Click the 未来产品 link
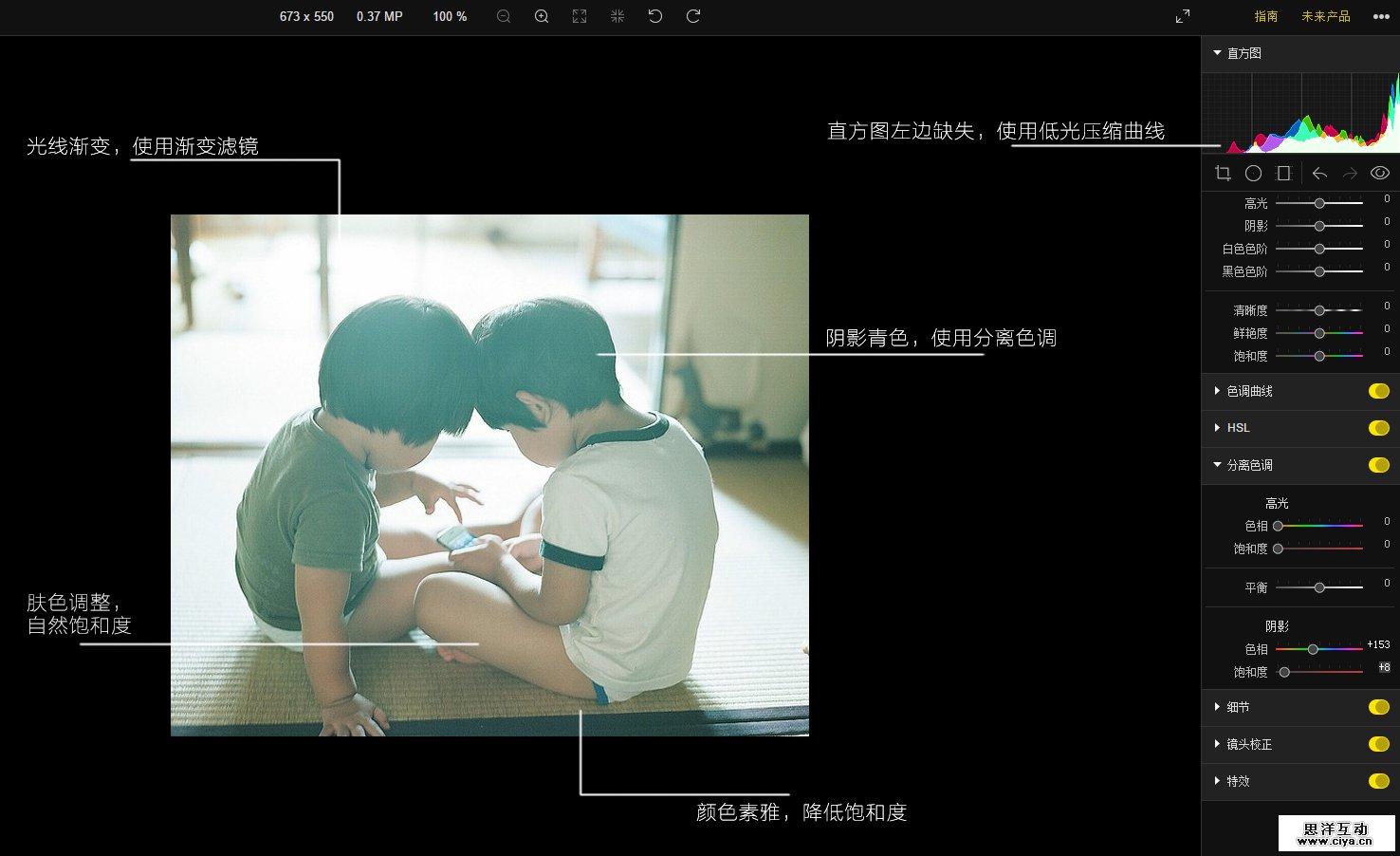This screenshot has height=856, width=1400. click(x=1324, y=16)
